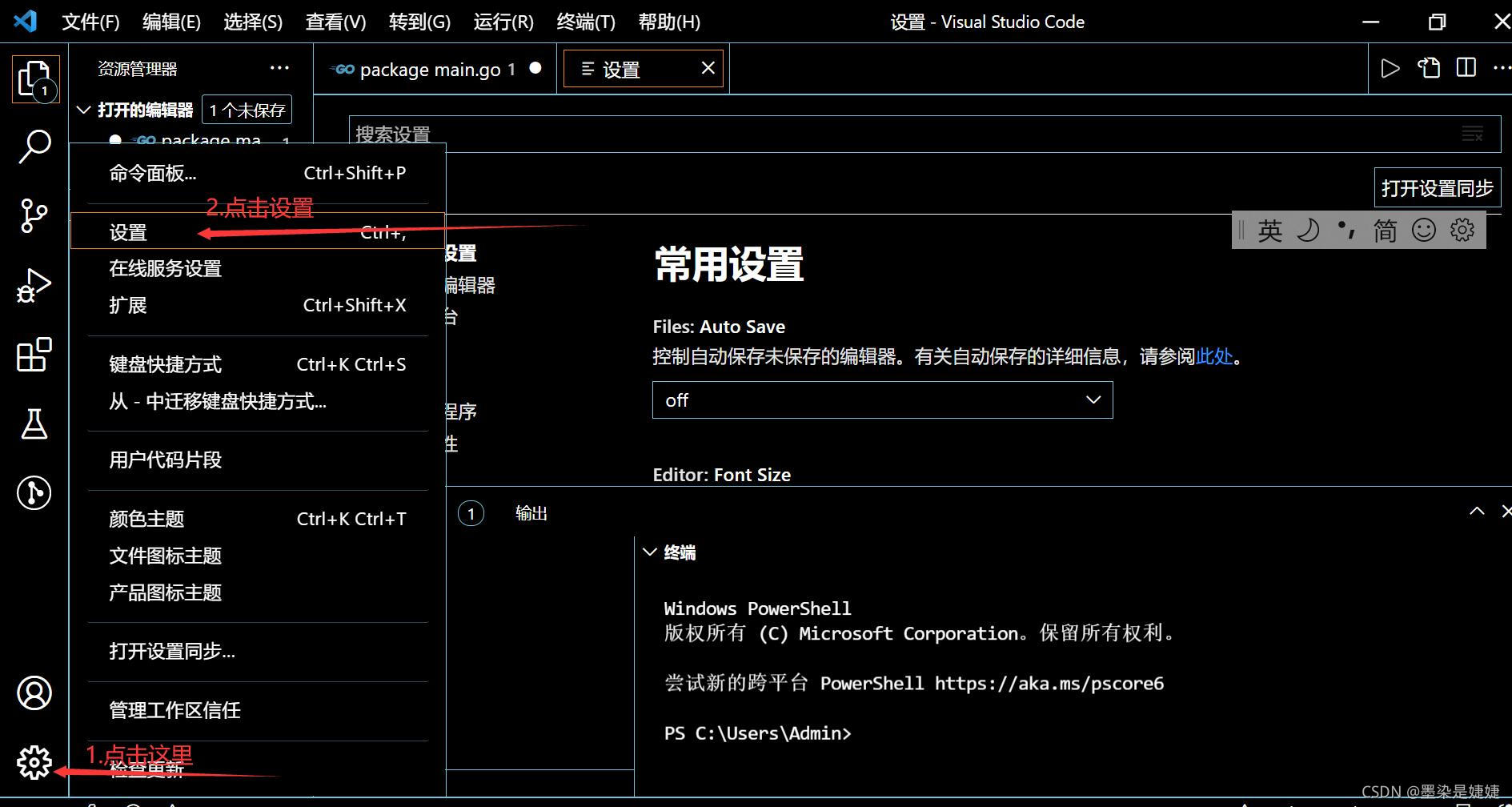Click the Run triangle icon in editor toolbar
The width and height of the screenshot is (1512, 807).
click(x=1390, y=68)
